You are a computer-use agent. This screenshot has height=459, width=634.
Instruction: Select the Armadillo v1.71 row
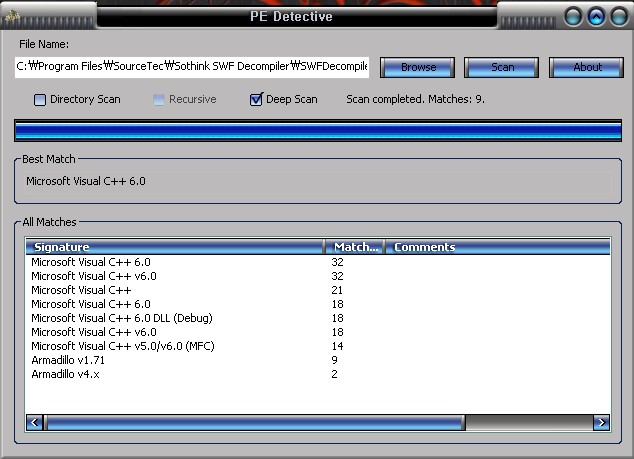pyautogui.click(x=318, y=360)
